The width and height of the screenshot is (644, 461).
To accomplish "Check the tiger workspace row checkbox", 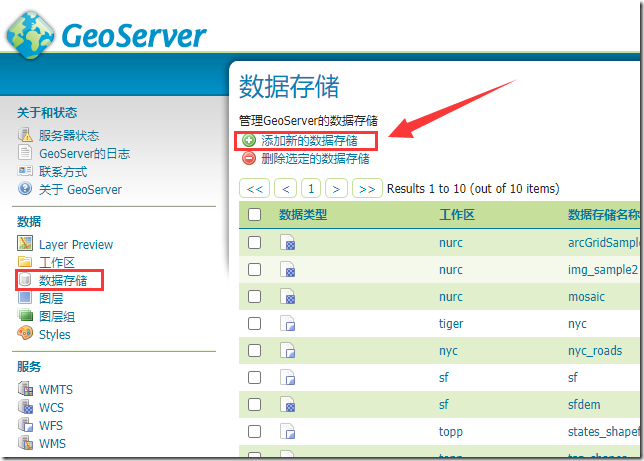I will coord(254,323).
